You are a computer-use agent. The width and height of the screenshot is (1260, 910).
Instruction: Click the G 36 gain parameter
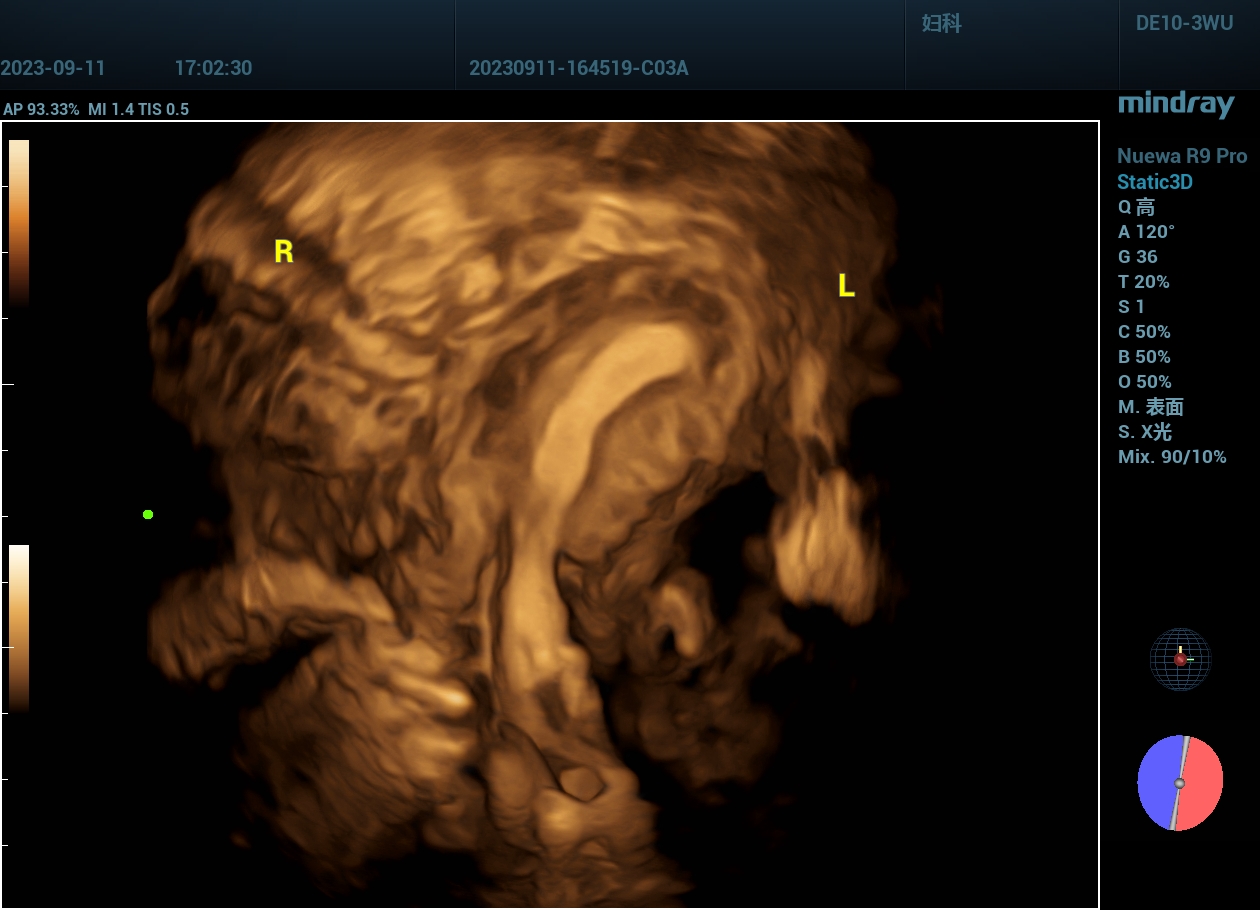[1137, 257]
